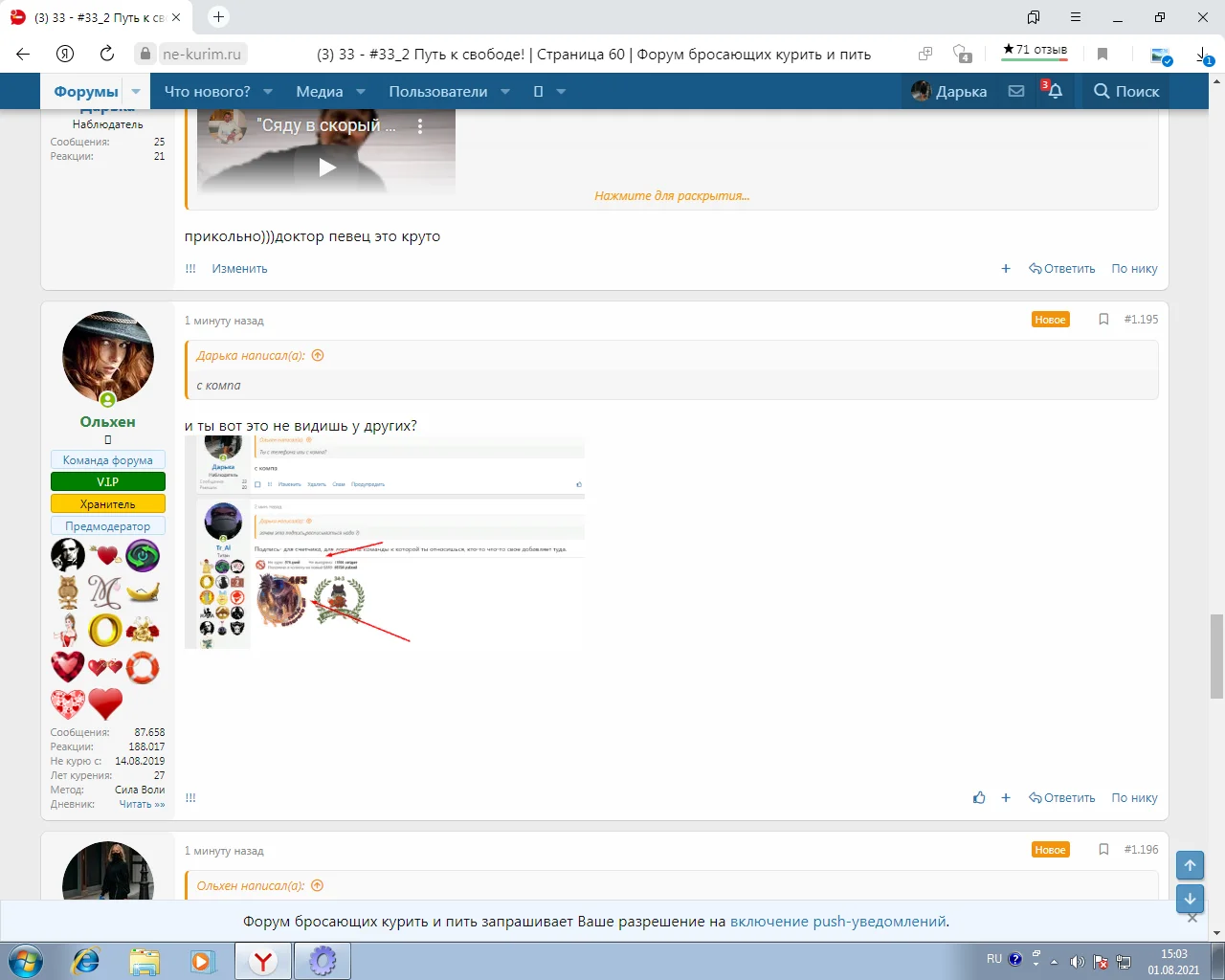Click the Предмодератор badge
This screenshot has width=1225, height=980.
[108, 526]
